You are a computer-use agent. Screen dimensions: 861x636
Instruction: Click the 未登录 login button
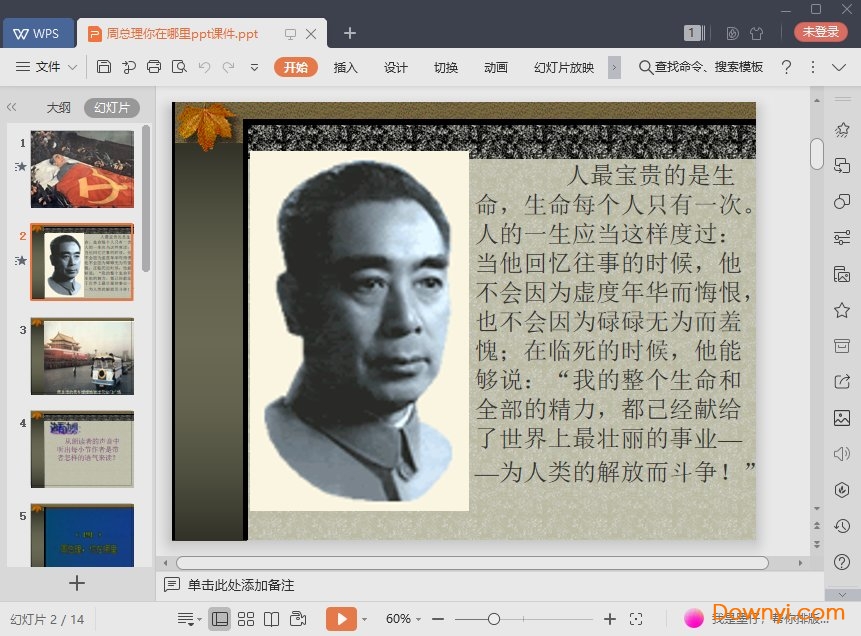pos(820,32)
